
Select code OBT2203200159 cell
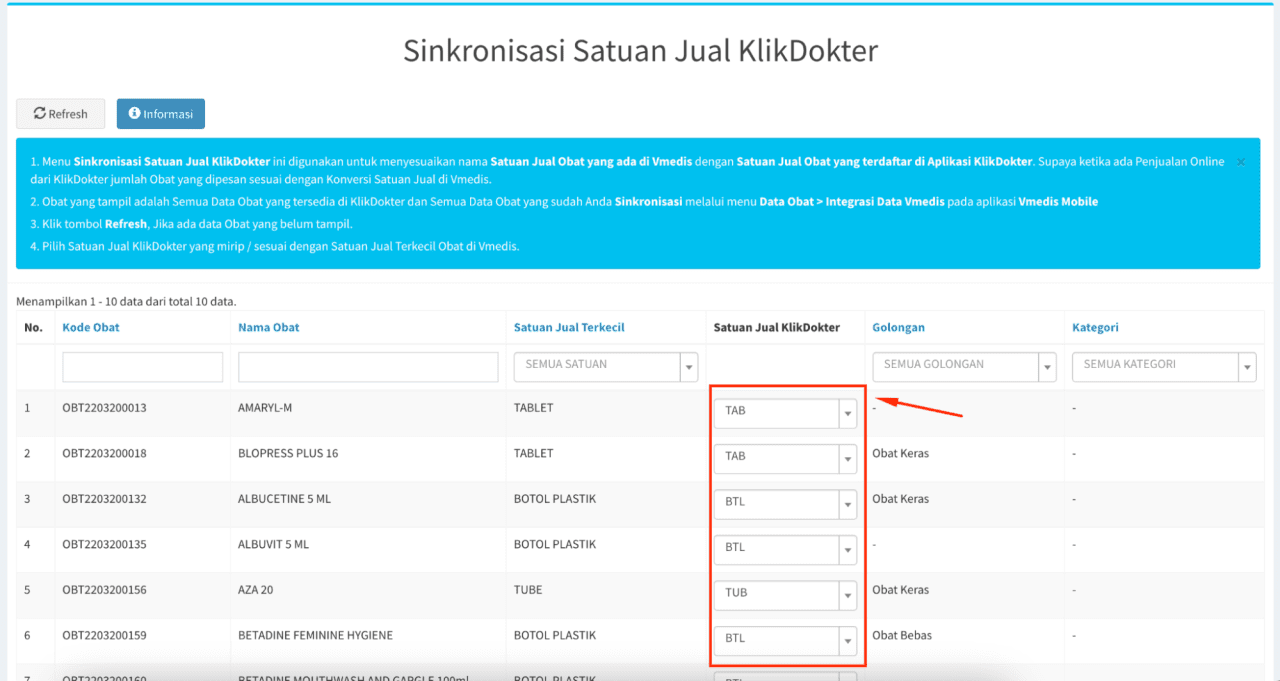point(104,635)
